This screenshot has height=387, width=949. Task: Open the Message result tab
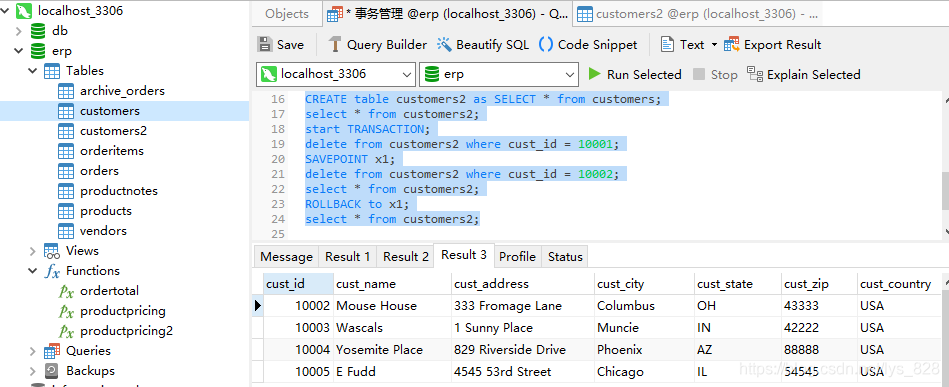click(286, 257)
